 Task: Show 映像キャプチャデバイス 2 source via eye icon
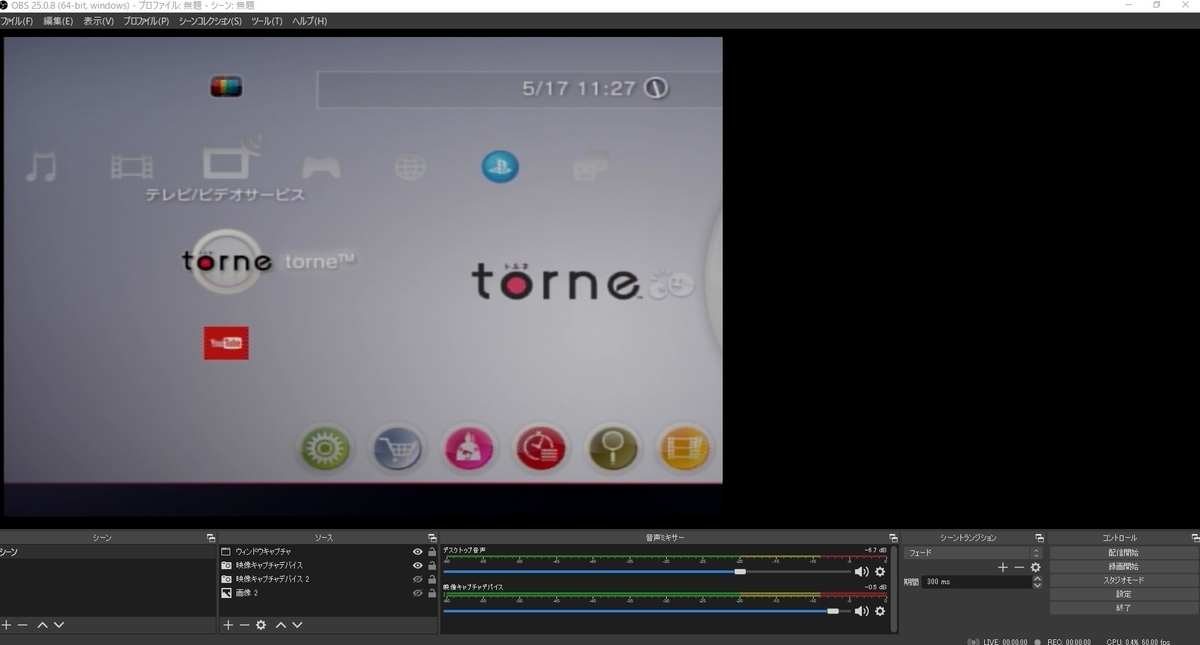pyautogui.click(x=418, y=579)
